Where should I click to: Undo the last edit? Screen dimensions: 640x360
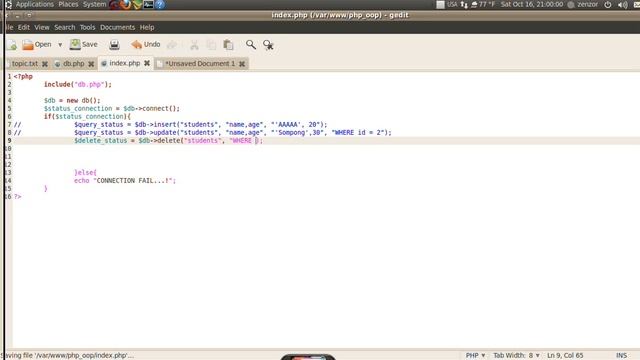pos(146,44)
